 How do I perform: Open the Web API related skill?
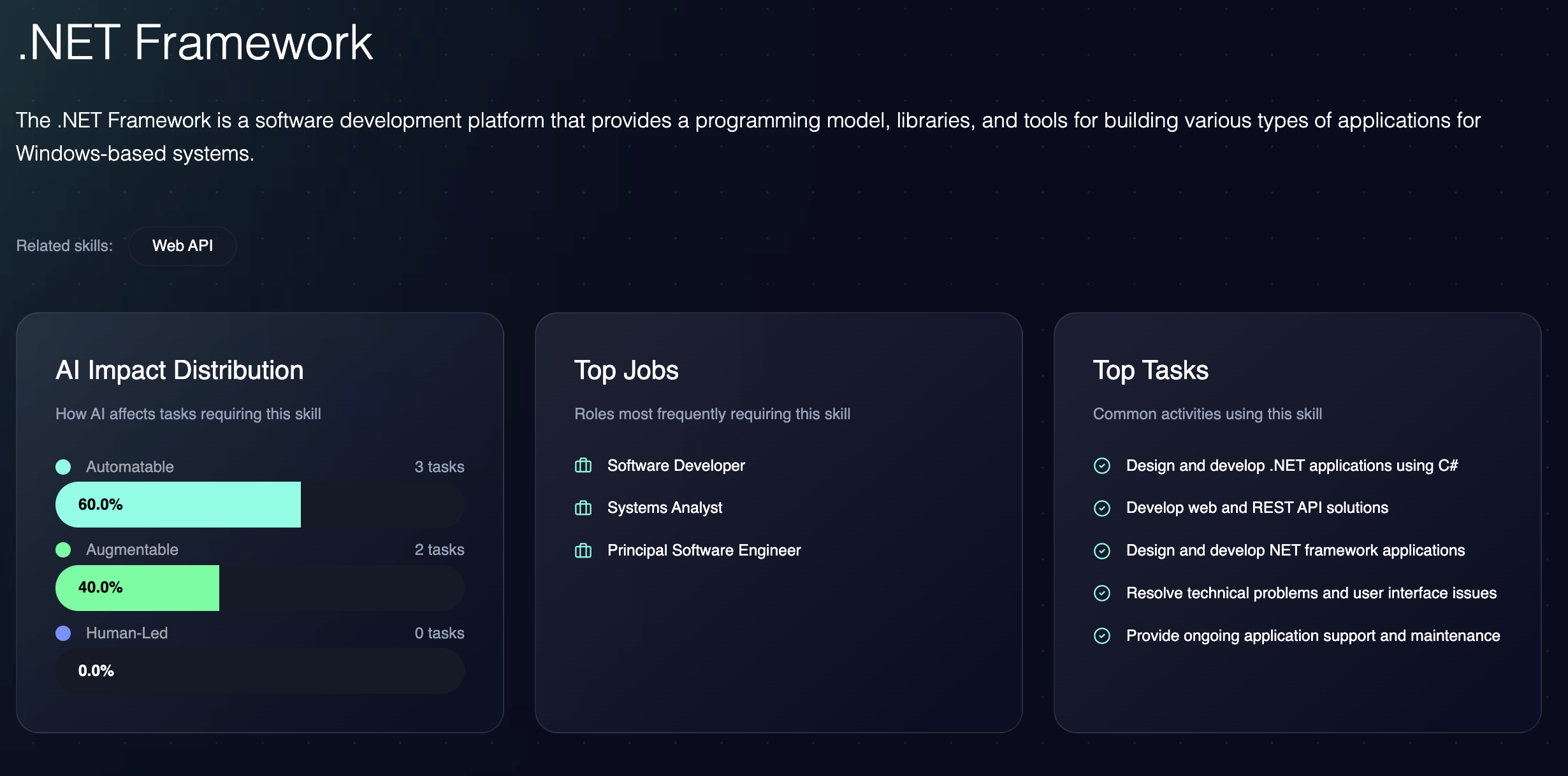182,246
